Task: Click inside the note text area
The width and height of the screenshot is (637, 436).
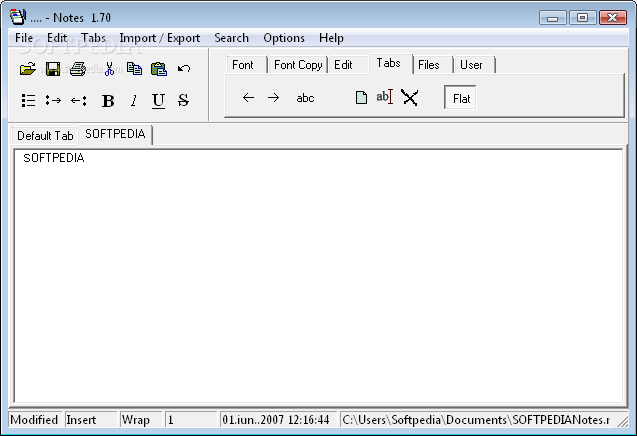Action: pyautogui.click(x=318, y=276)
